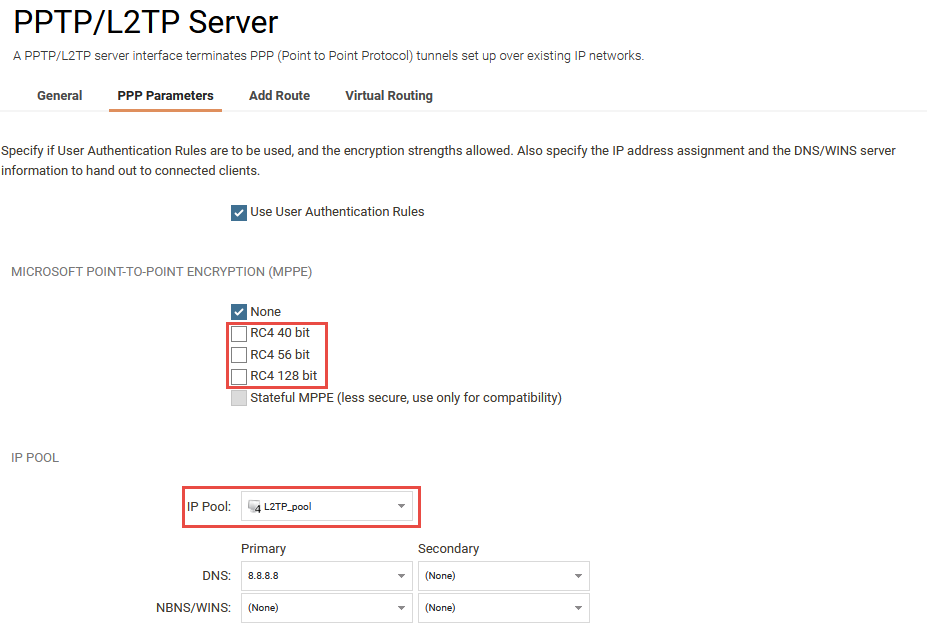The height and width of the screenshot is (638, 927).
Task: Select the L2TP_pool object icon
Action: click(254, 507)
